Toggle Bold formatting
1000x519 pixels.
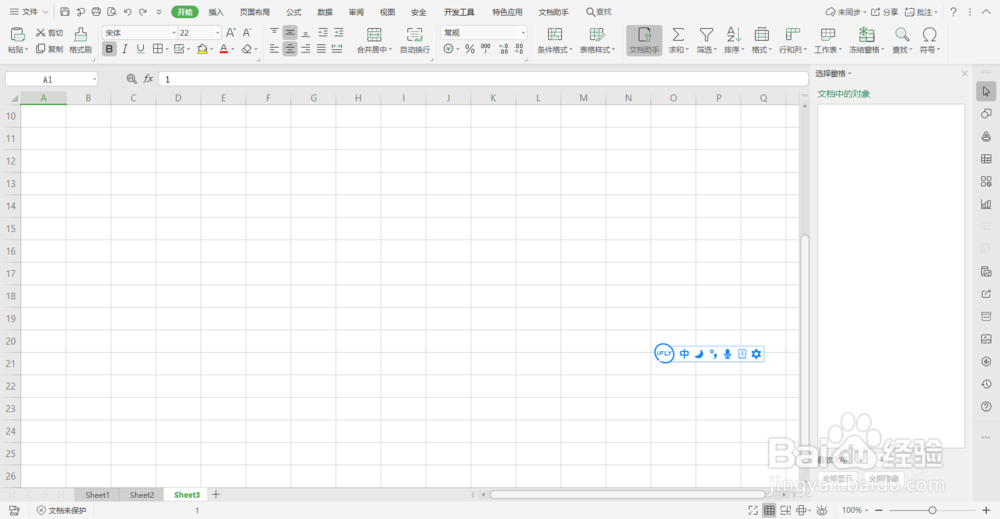point(109,49)
